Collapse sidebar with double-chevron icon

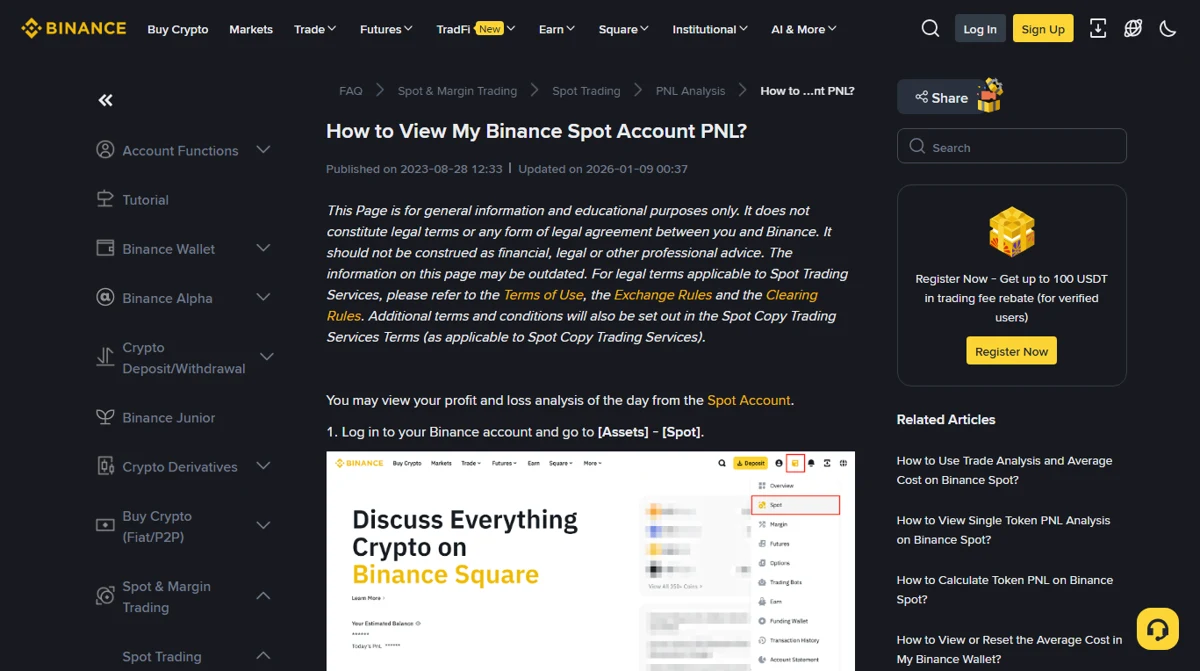106,100
